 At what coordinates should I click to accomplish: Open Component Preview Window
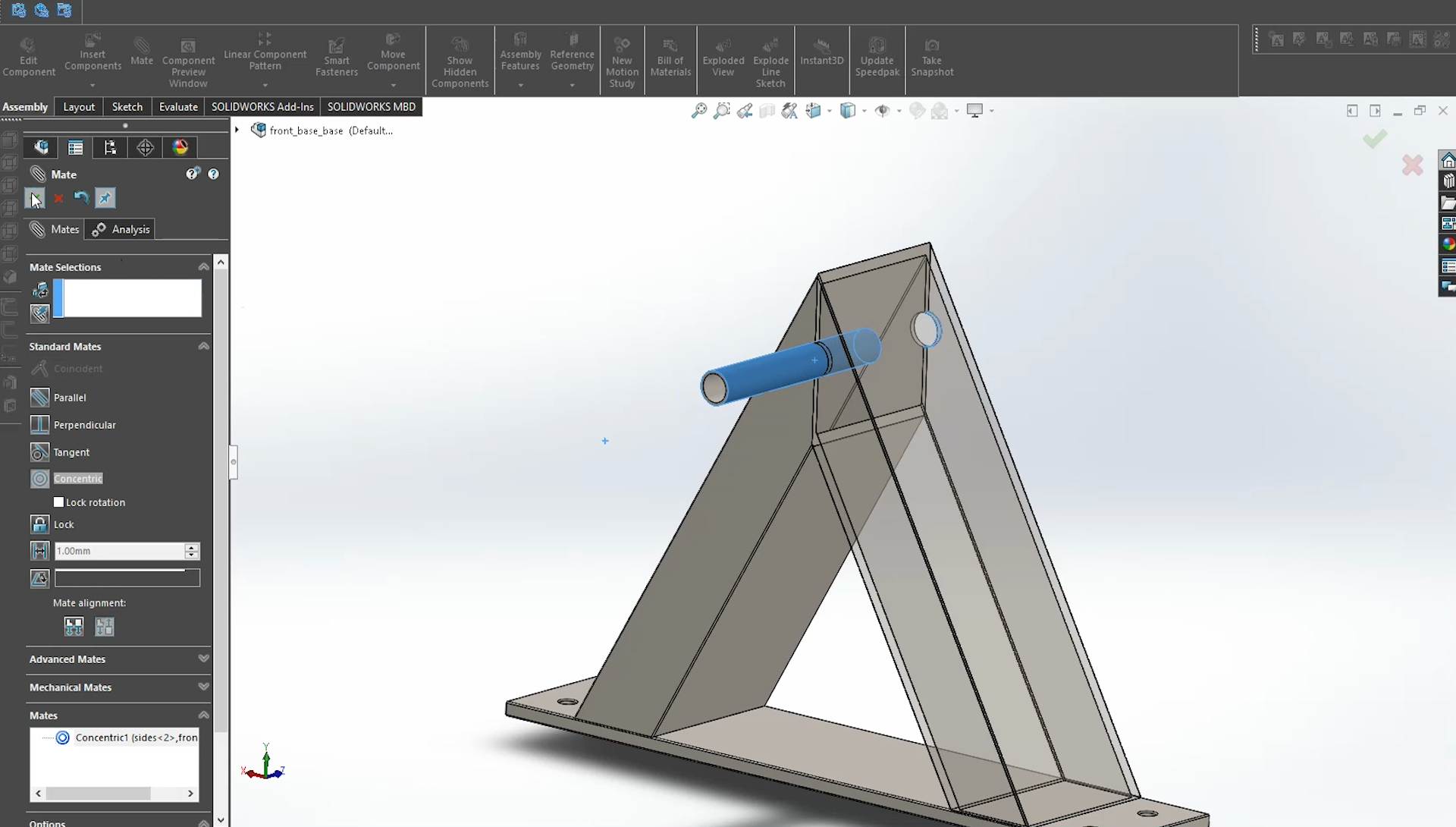point(188,62)
